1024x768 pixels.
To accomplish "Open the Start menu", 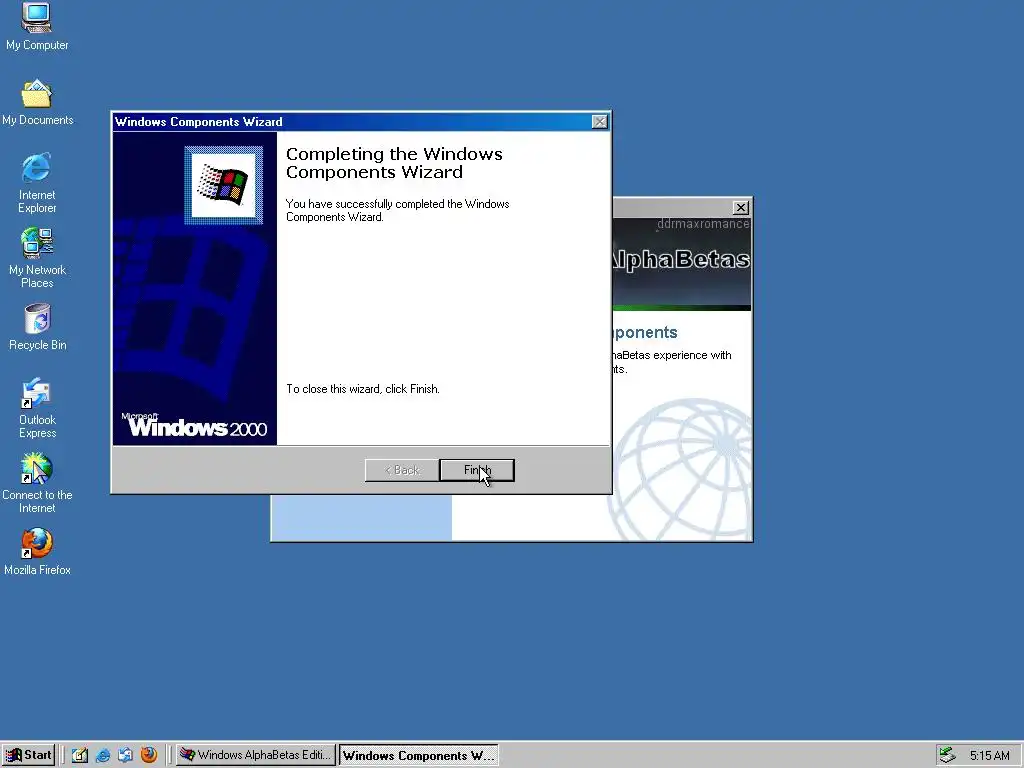I will click(x=28, y=755).
